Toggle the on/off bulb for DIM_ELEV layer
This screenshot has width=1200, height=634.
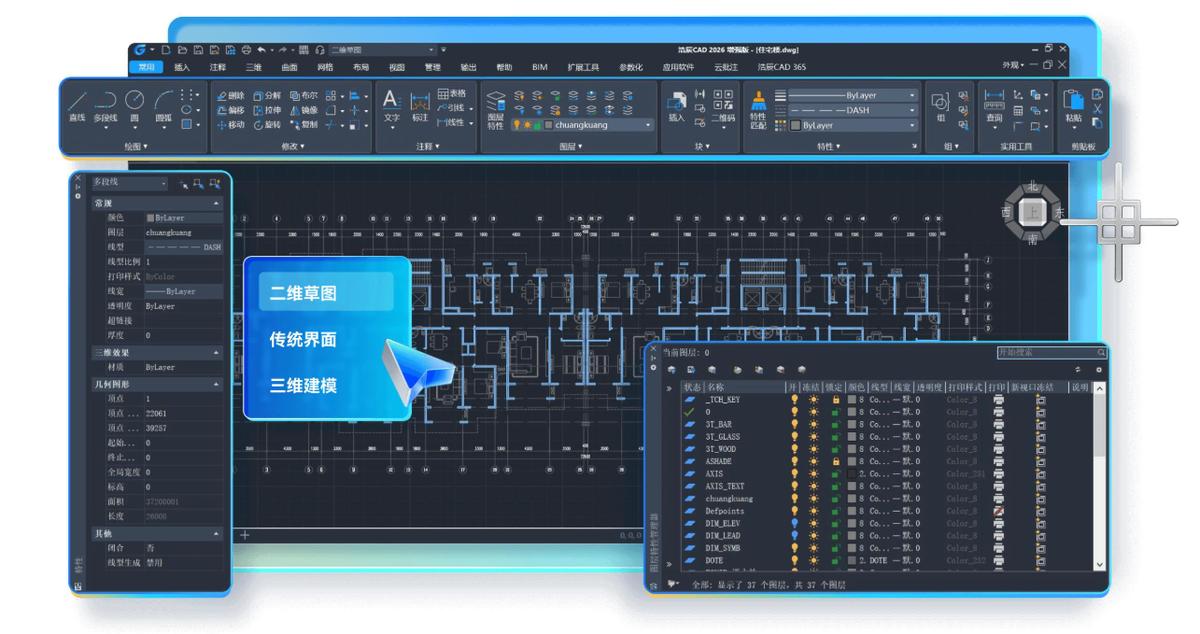click(x=795, y=523)
